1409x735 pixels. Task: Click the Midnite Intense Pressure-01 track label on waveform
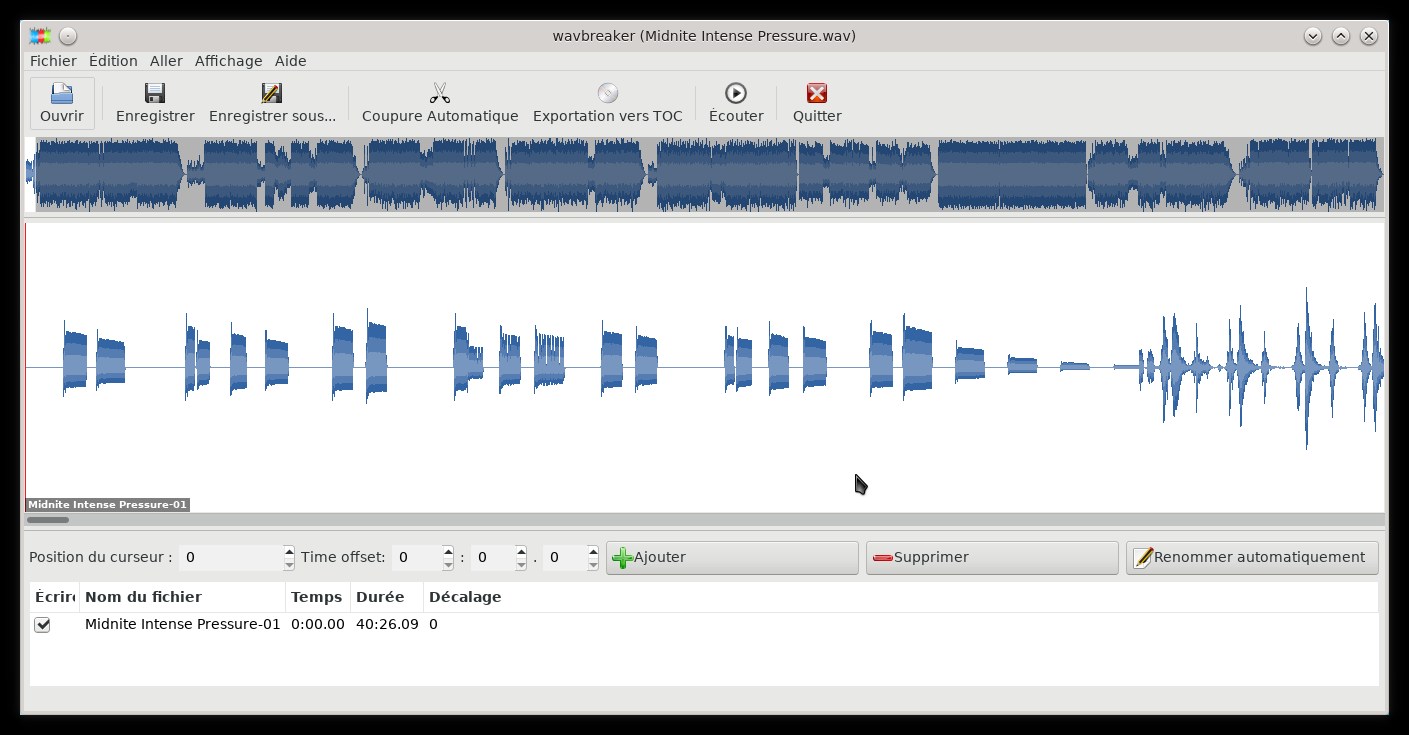pos(107,505)
